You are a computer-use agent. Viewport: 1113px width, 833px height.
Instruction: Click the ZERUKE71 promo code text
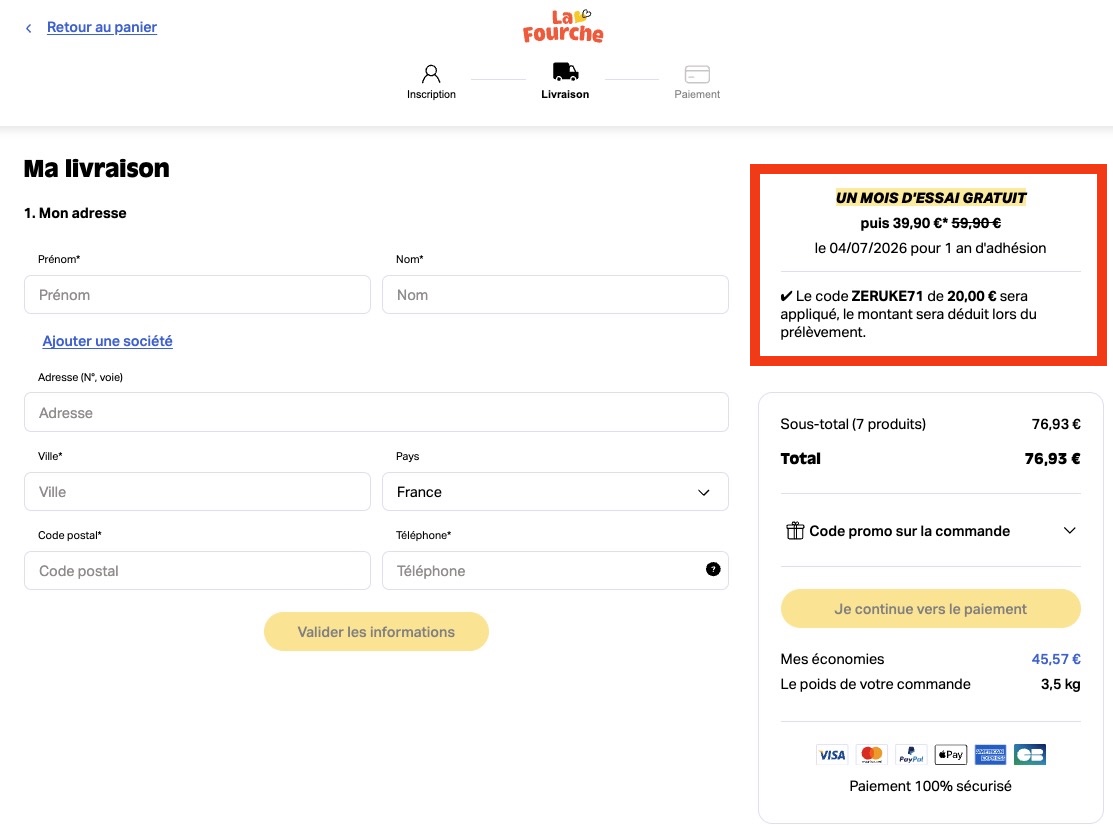[x=887, y=296]
